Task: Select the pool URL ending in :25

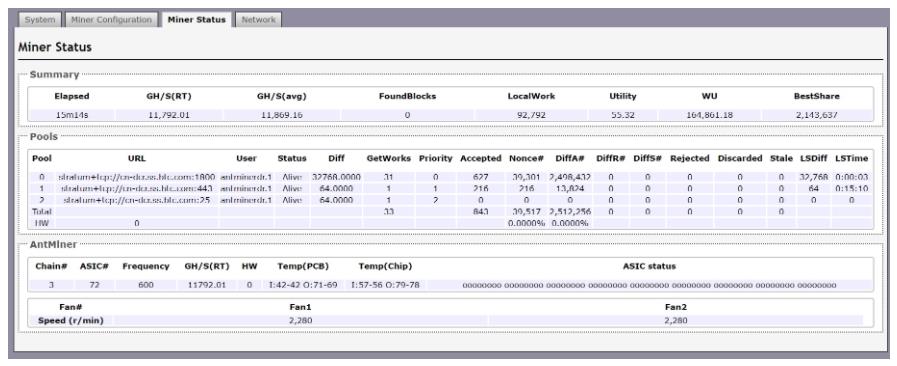Action: coord(137,200)
